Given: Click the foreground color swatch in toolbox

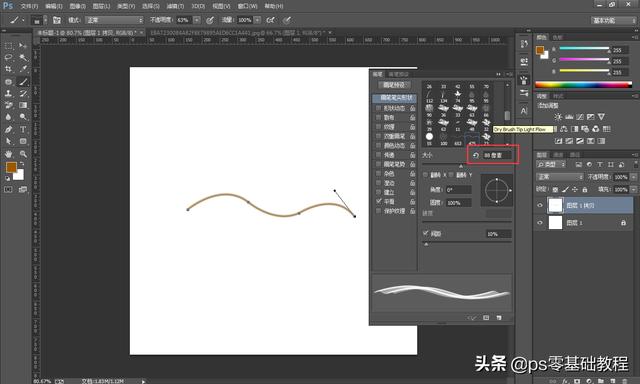Looking at the screenshot, I should pos(11,167).
